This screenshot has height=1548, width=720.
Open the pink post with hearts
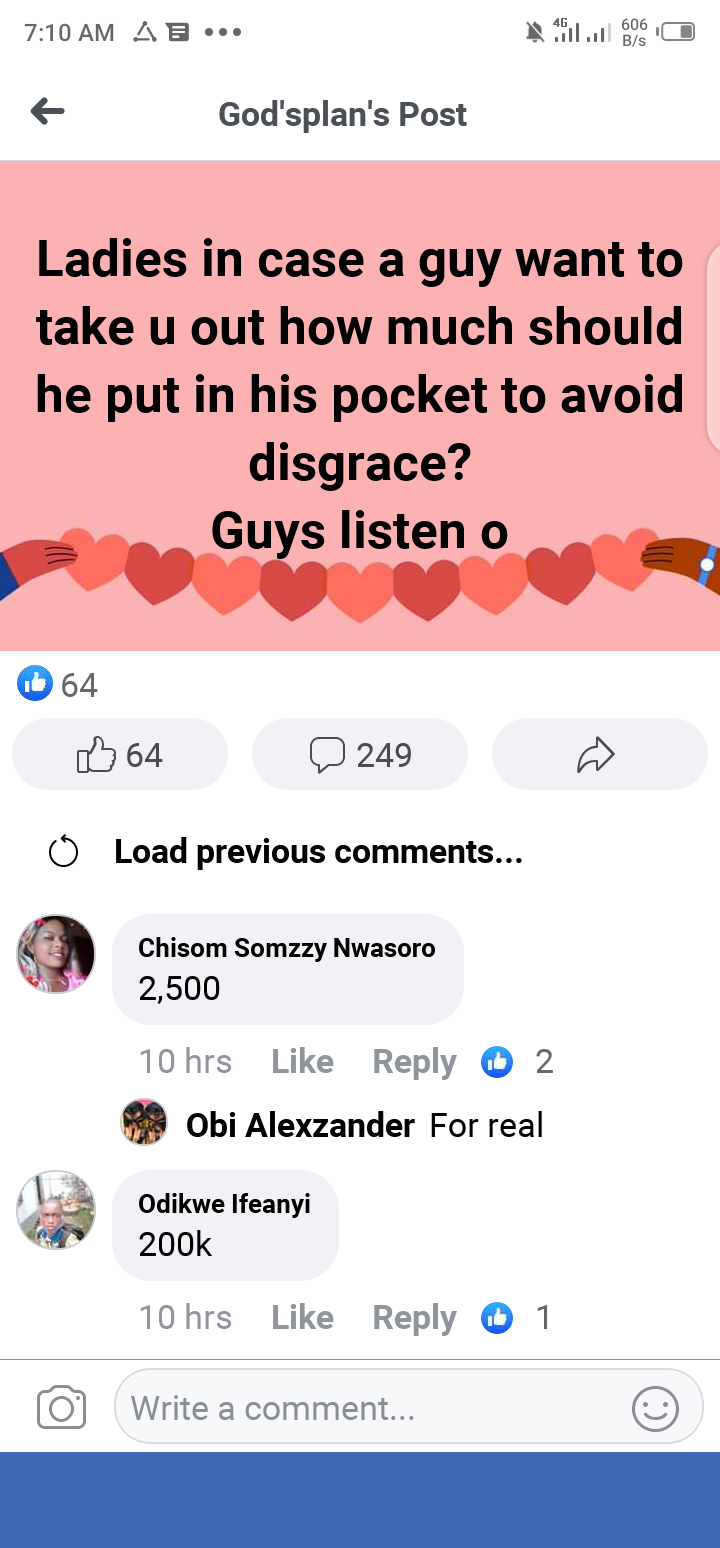(360, 406)
